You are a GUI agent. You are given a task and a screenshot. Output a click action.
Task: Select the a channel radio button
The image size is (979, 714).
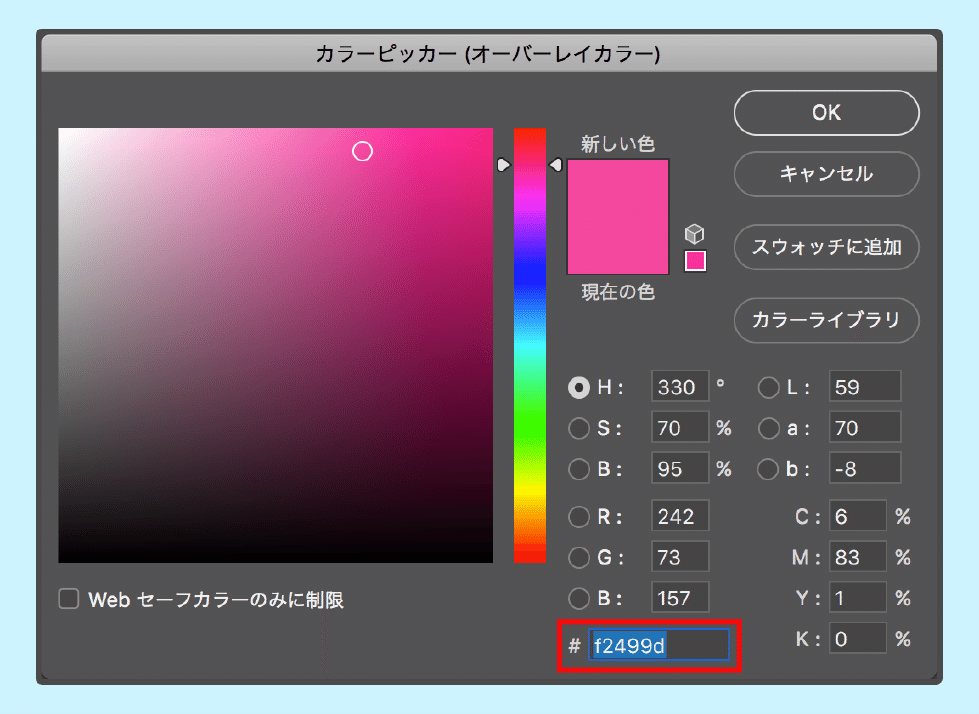768,428
